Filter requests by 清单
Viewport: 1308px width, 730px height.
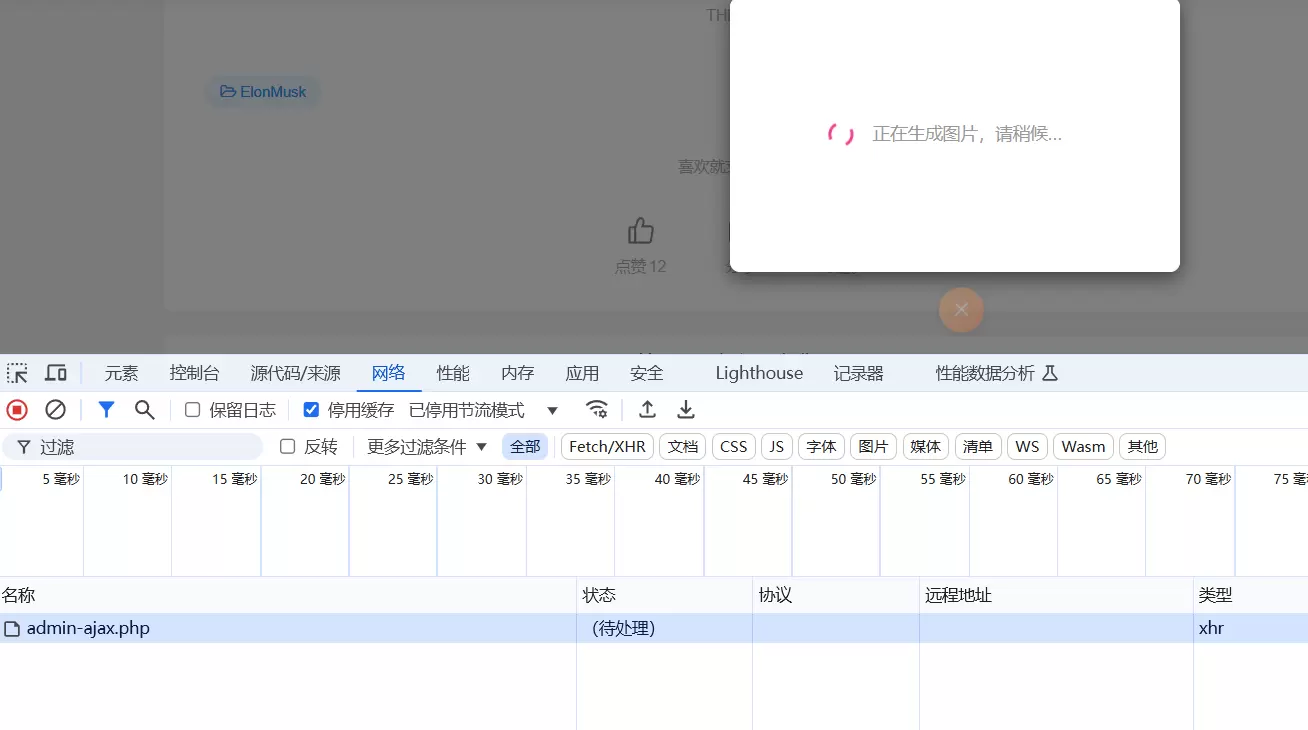(978, 447)
